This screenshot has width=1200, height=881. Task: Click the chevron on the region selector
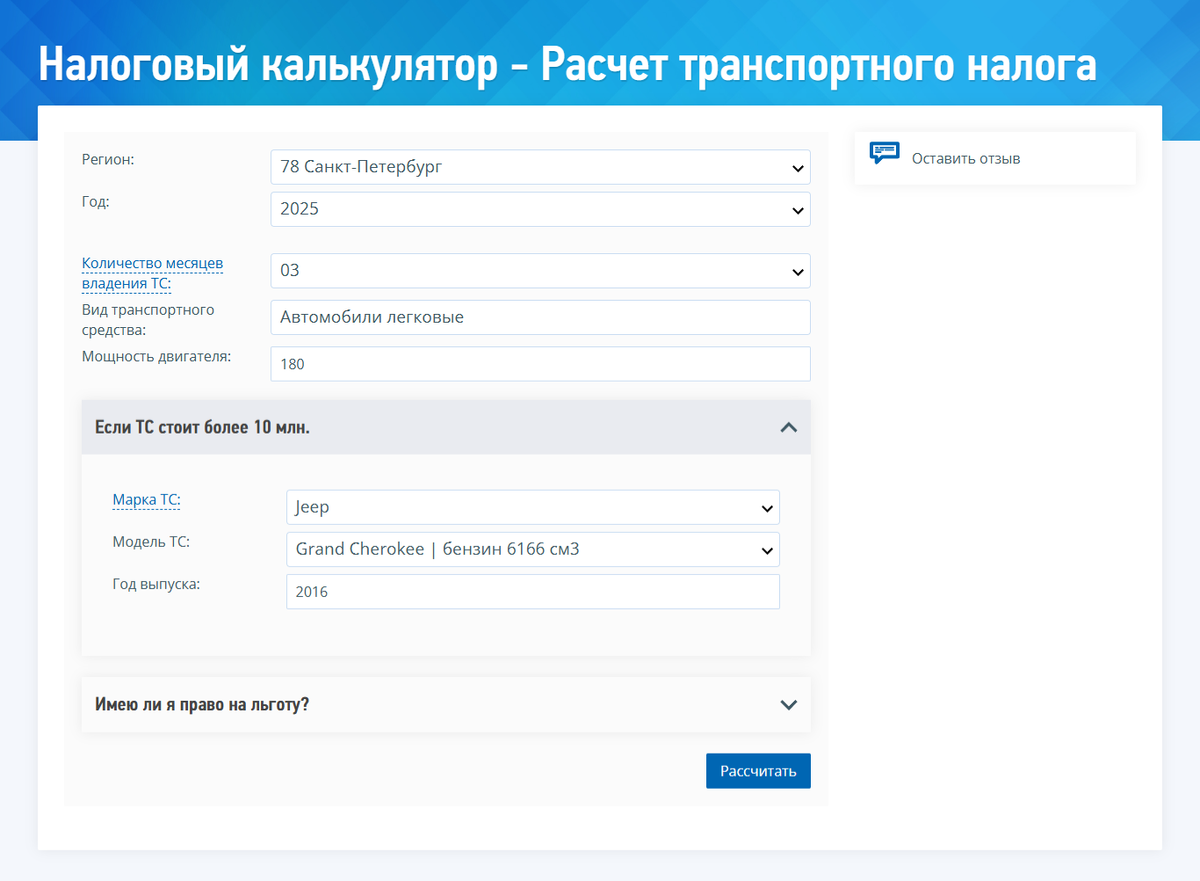pyautogui.click(x=797, y=167)
